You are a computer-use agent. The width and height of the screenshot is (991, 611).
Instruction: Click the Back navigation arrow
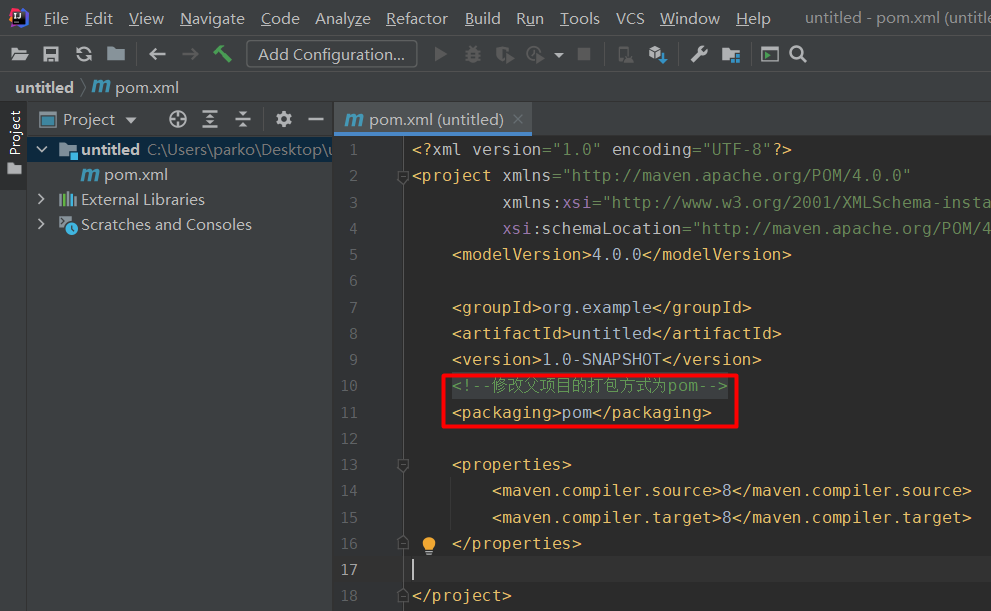157,54
